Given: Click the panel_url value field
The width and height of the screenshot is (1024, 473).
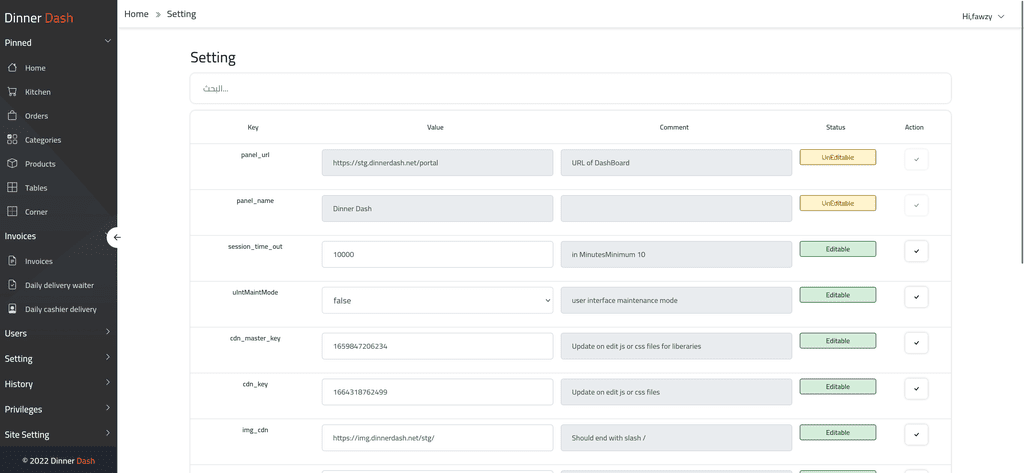Looking at the screenshot, I should tap(438, 163).
